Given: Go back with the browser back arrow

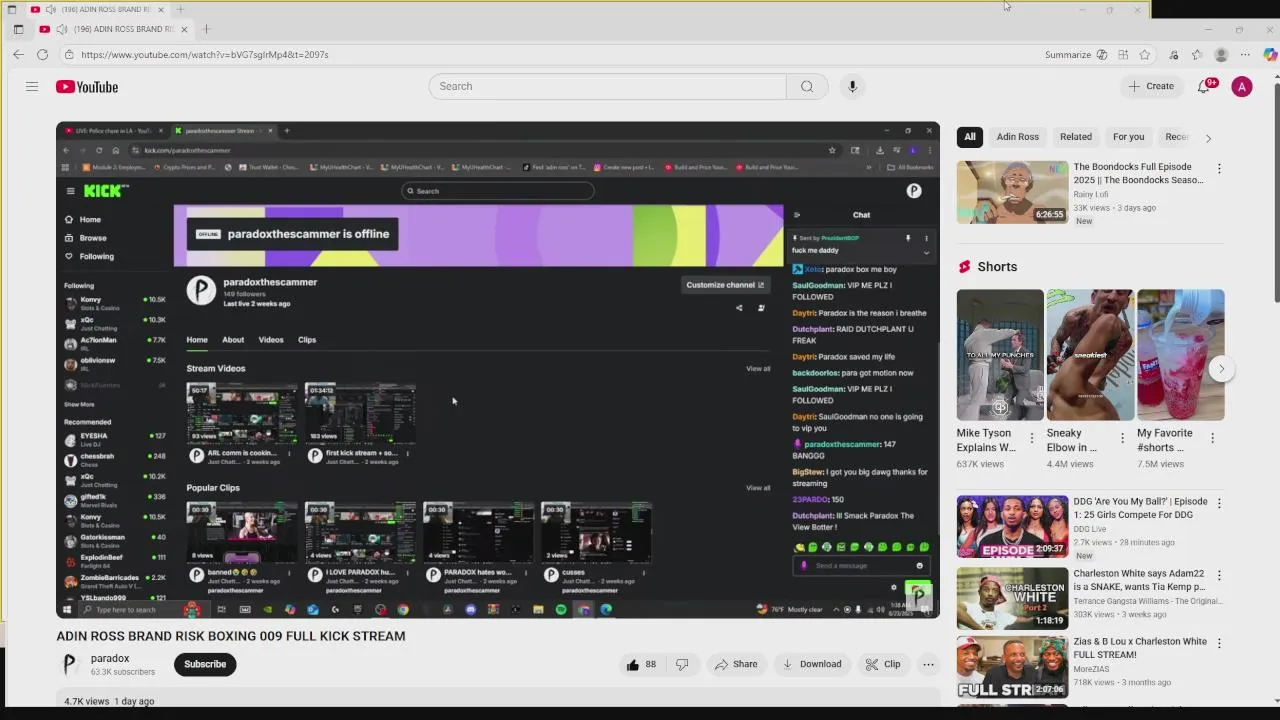Looking at the screenshot, I should point(18,55).
